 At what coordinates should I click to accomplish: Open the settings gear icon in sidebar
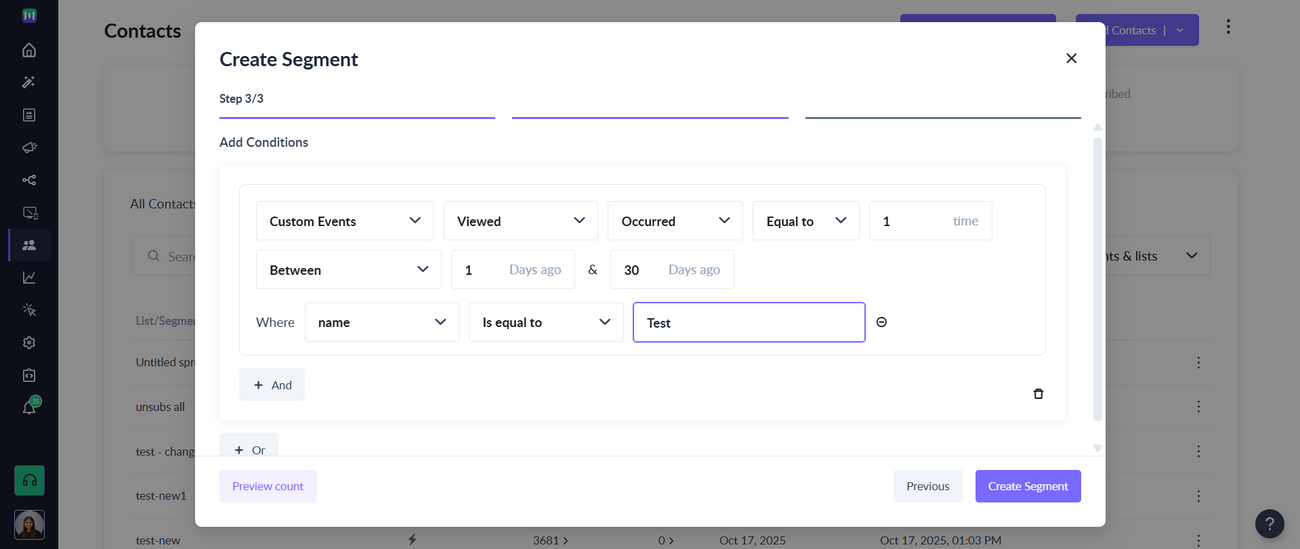pyautogui.click(x=29, y=343)
